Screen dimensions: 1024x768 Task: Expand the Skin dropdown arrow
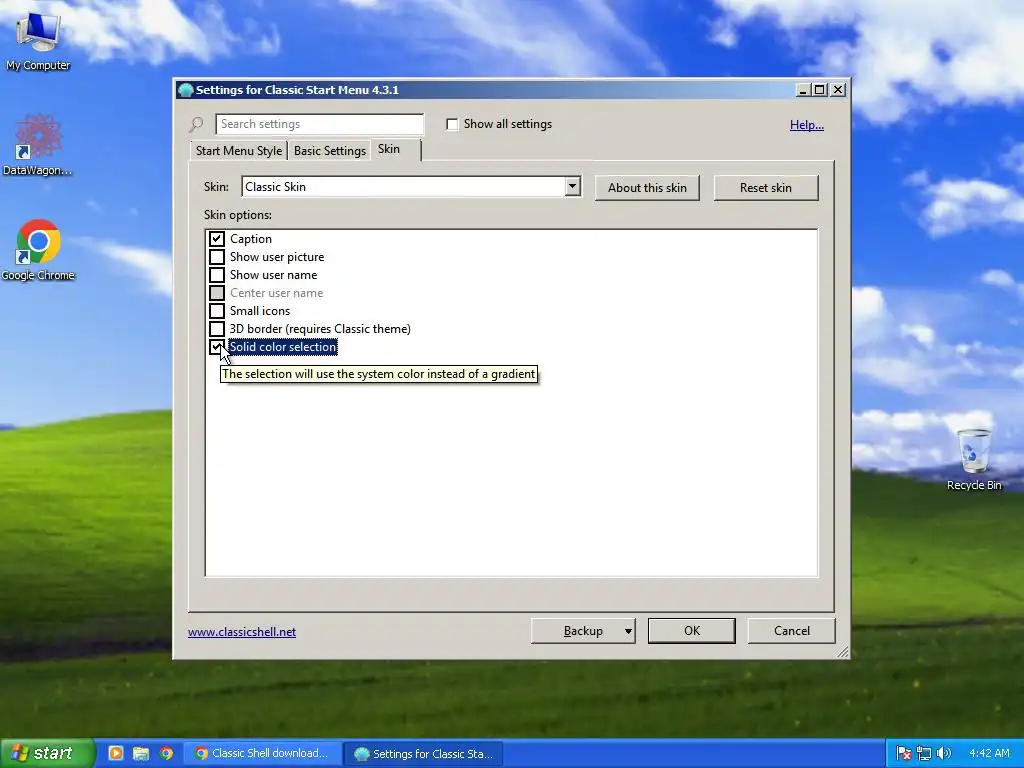572,187
